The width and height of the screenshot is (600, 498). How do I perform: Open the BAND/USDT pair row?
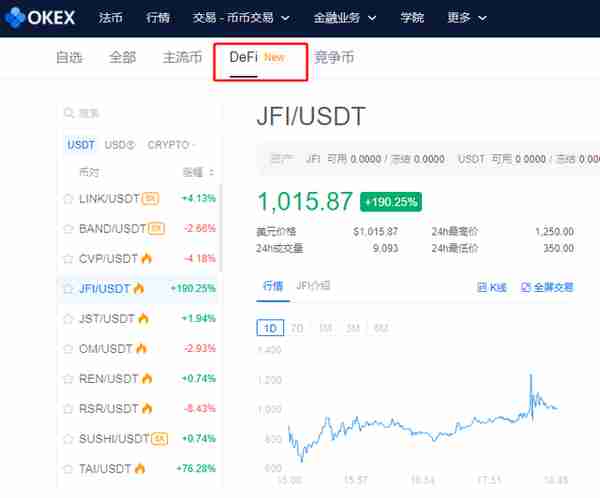coord(140,229)
